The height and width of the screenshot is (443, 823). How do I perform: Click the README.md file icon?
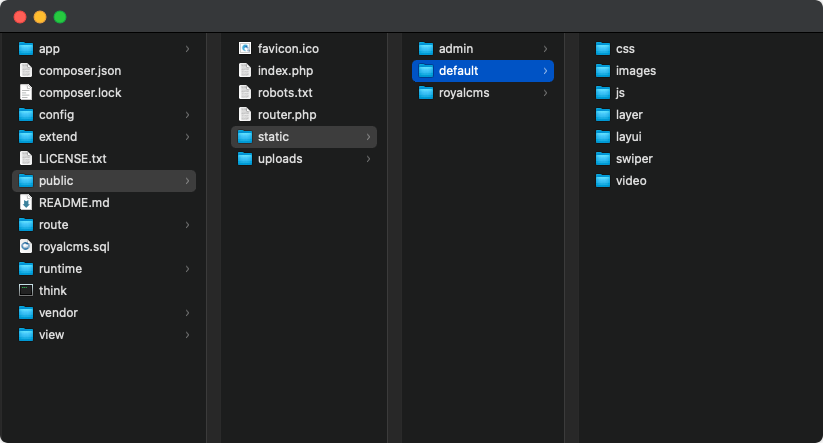point(26,202)
